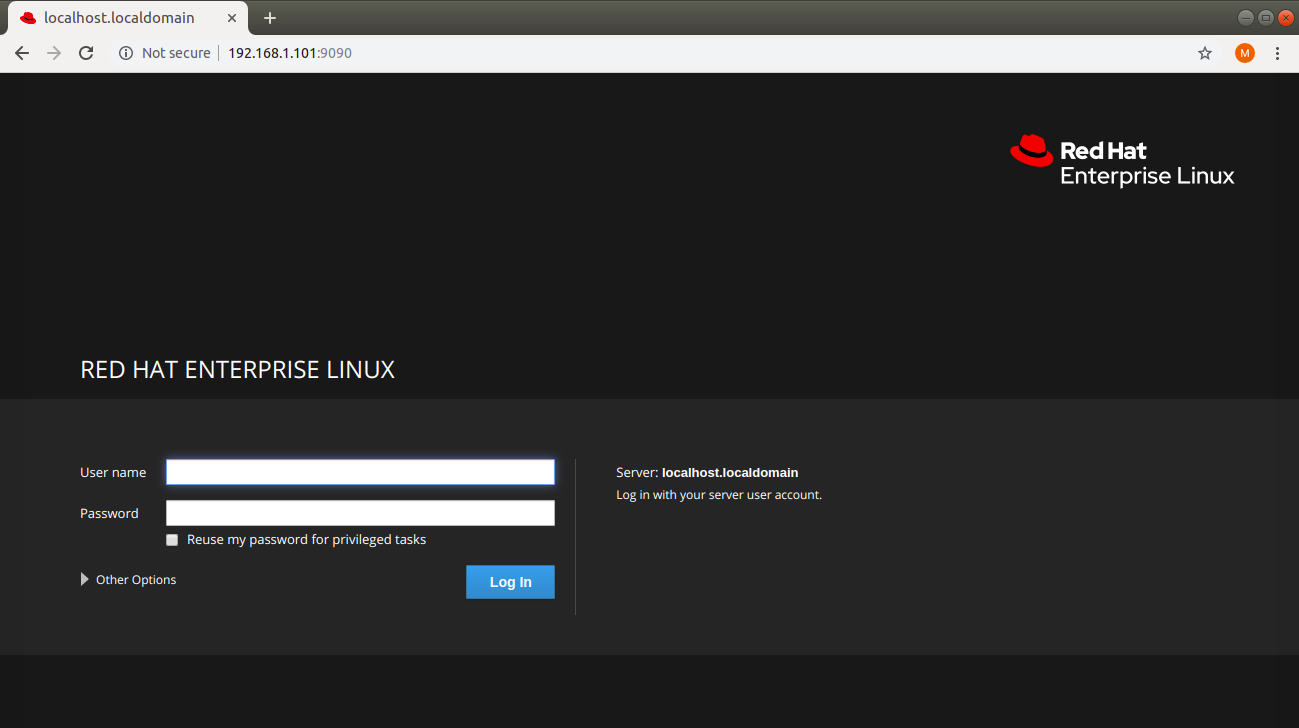This screenshot has width=1299, height=728.
Task: Click the server name localhost.localdomain text
Action: point(730,472)
